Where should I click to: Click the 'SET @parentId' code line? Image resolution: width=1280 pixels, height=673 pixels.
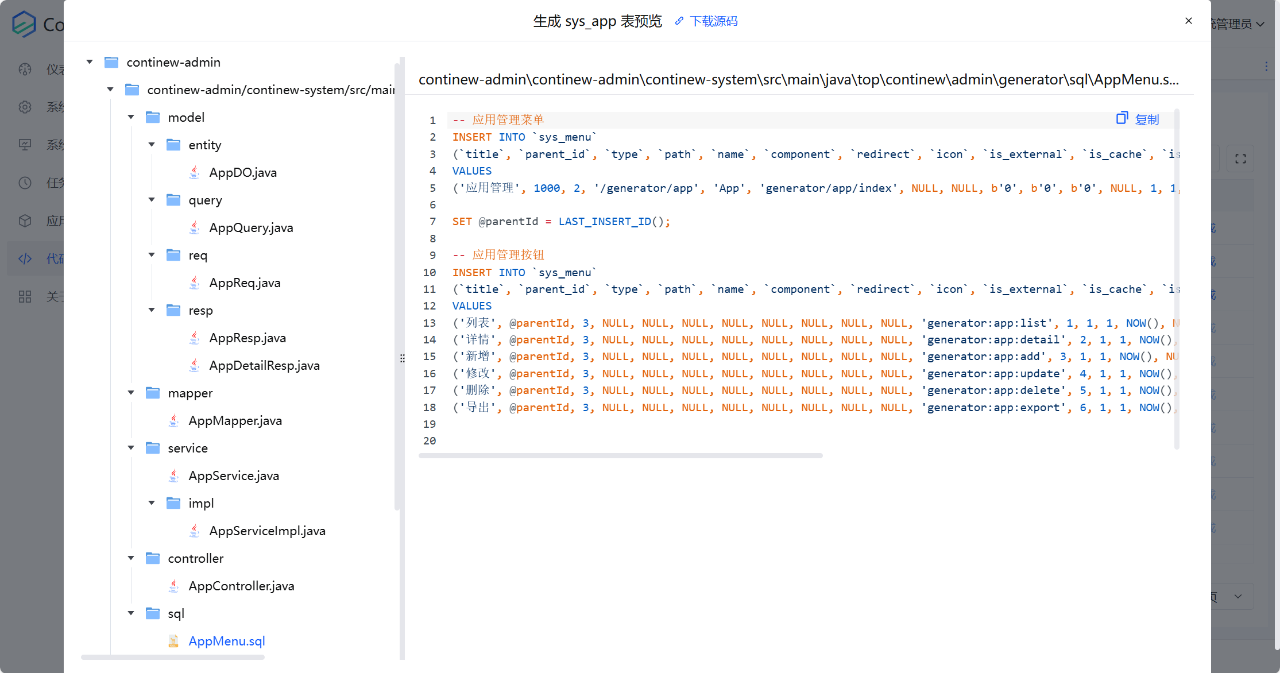pos(561,221)
